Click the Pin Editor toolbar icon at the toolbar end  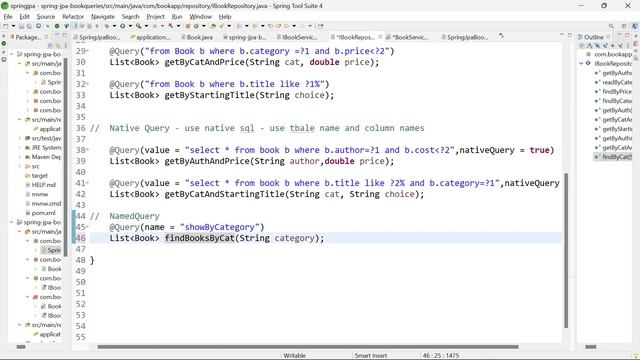click(320, 26)
